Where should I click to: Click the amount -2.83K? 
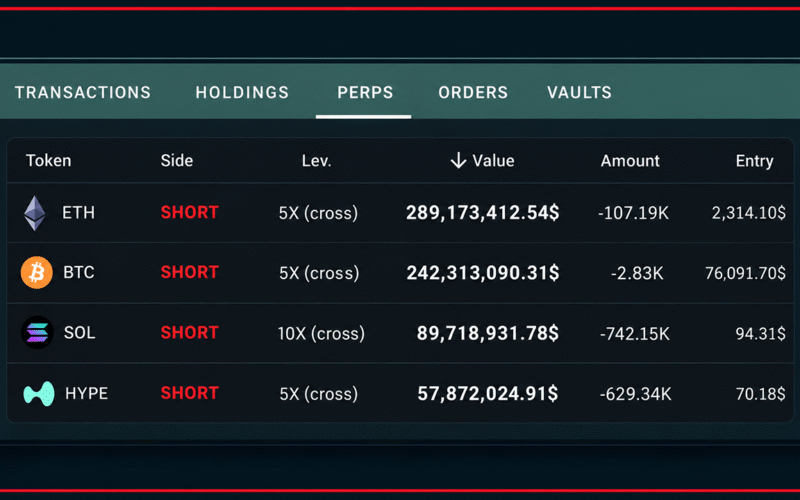pos(637,273)
